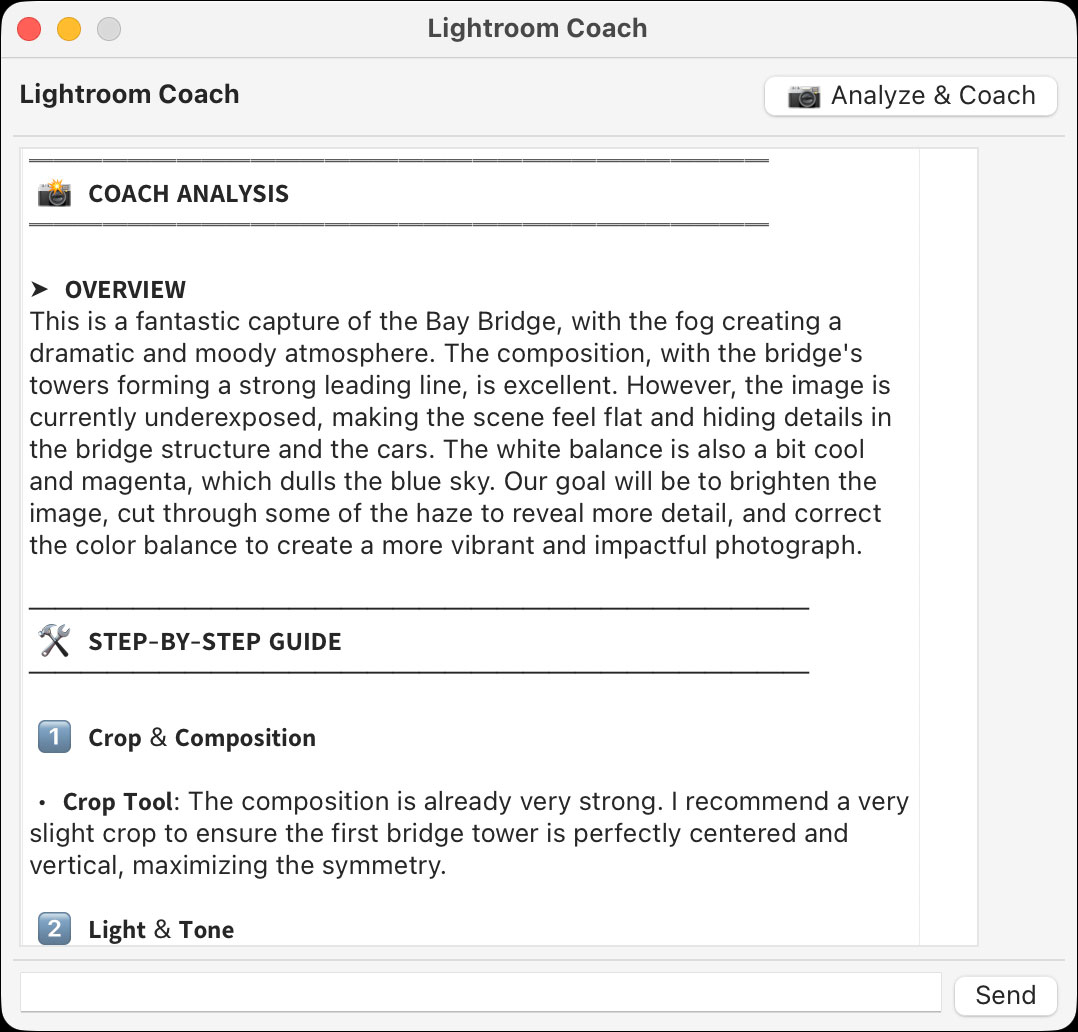Image resolution: width=1078 pixels, height=1032 pixels.
Task: Click the Light & Tone section title
Action: coord(161,929)
